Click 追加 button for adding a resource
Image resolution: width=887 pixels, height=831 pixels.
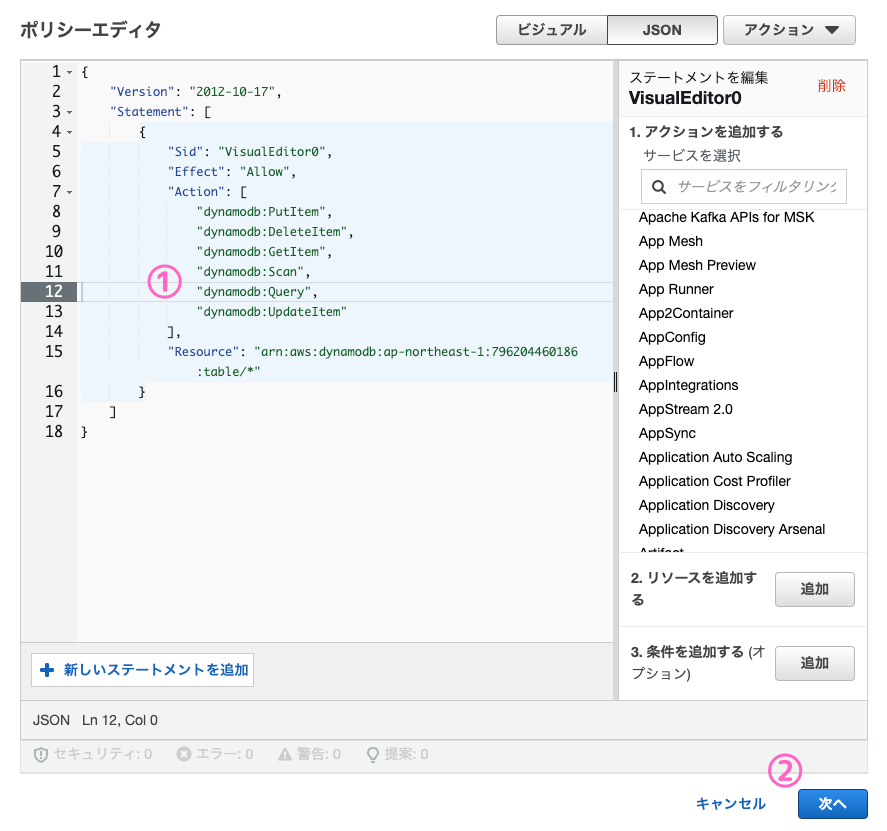coord(815,589)
